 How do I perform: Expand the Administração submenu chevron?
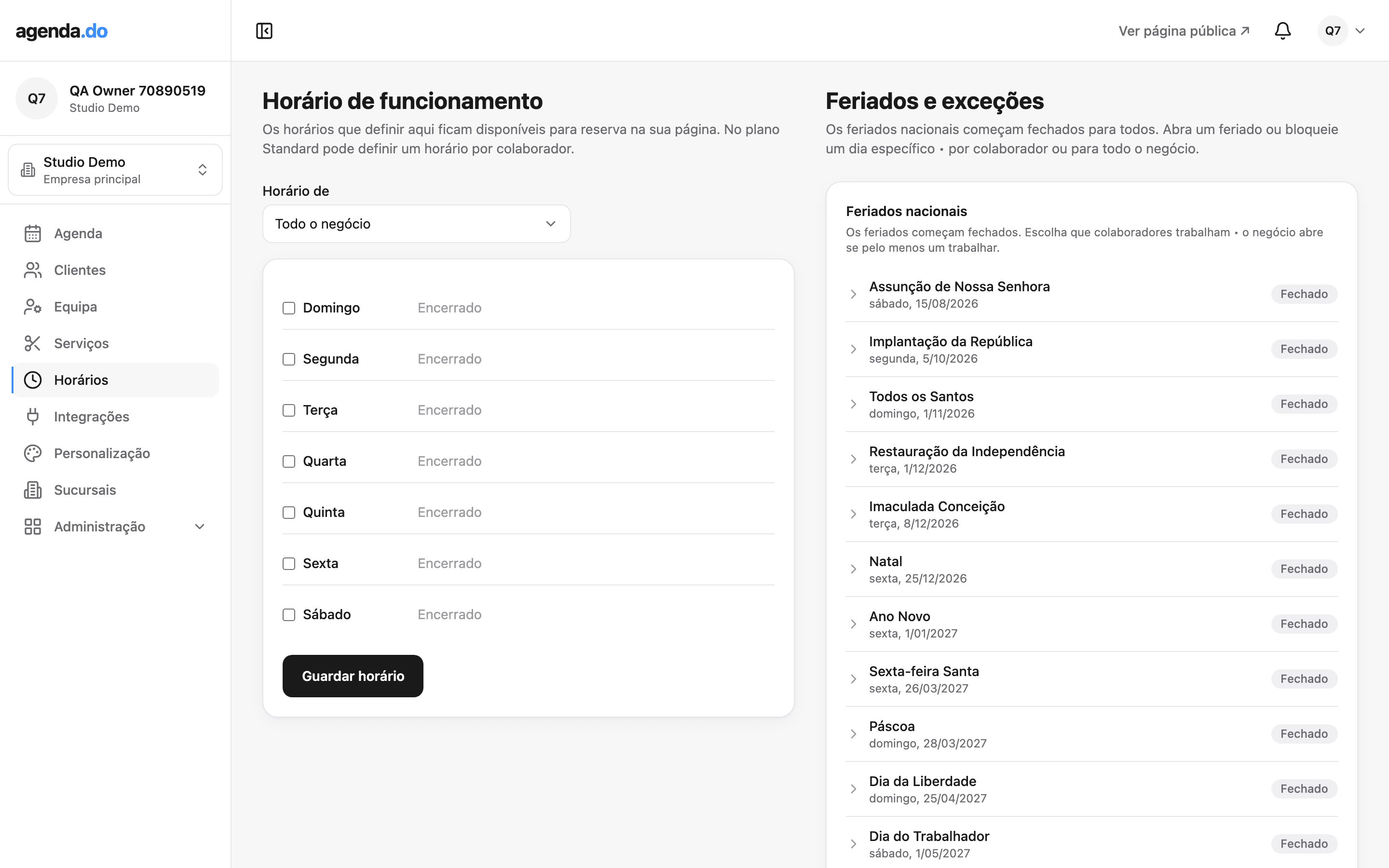[x=200, y=527]
